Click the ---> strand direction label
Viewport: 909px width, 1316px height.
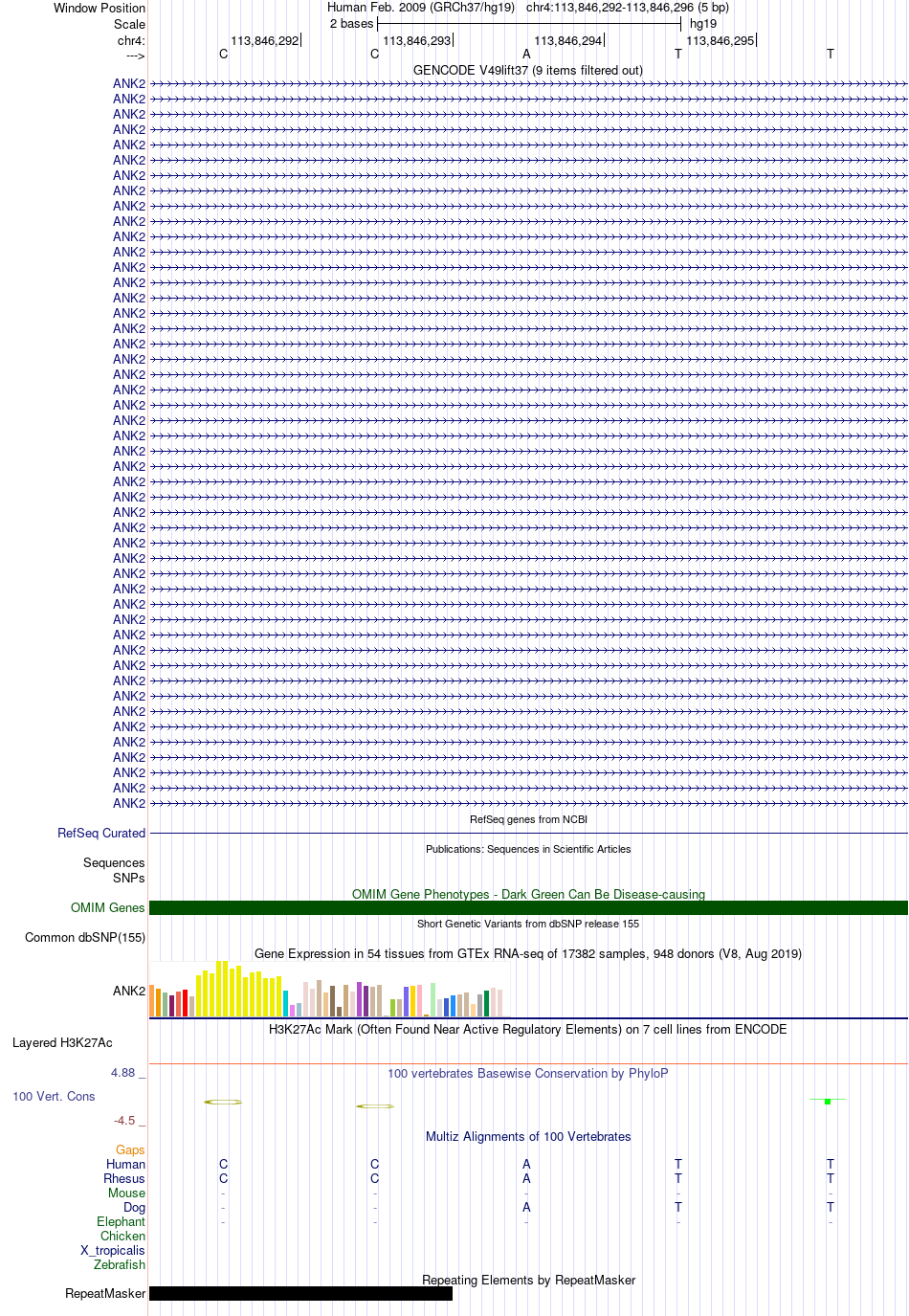135,56
